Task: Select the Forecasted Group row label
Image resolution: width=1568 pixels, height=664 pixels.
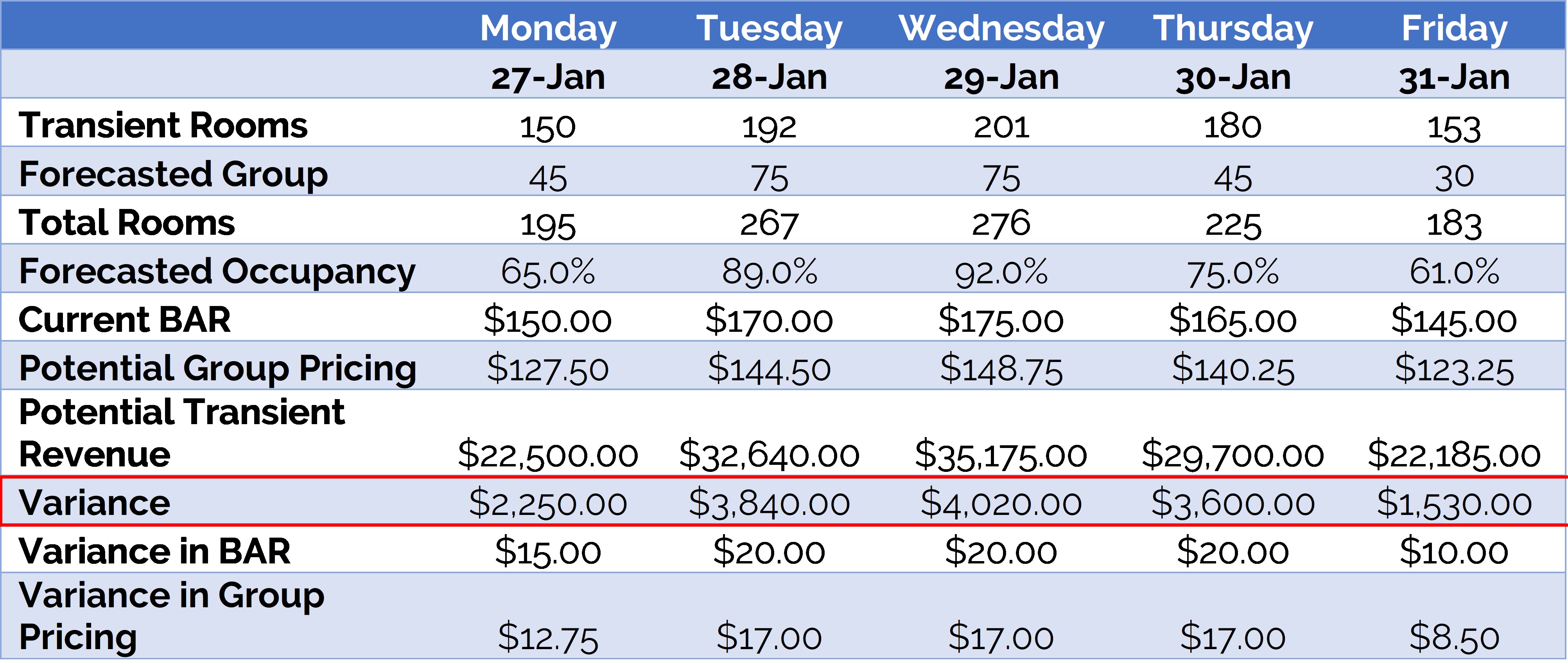Action: 174,174
